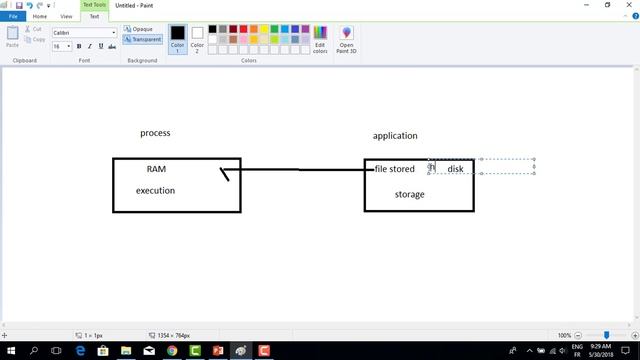
Task: Save the drawing using the Save icon
Action: [x=19, y=5]
